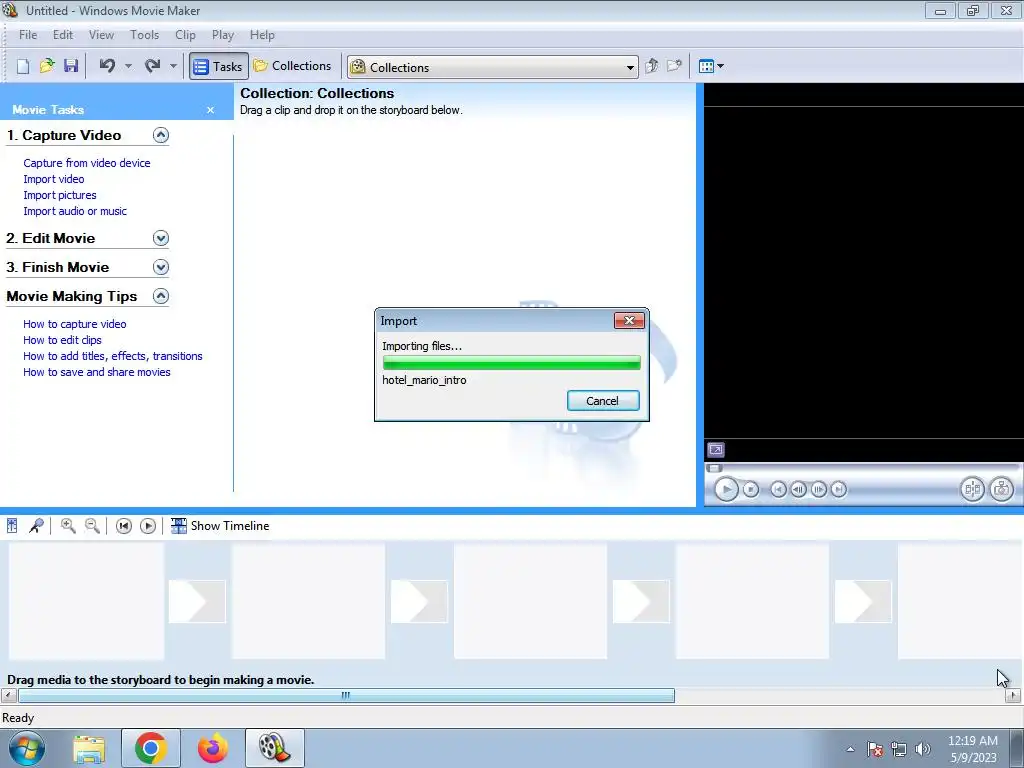1024x768 pixels.
Task: Open the File menu
Action: [x=28, y=35]
